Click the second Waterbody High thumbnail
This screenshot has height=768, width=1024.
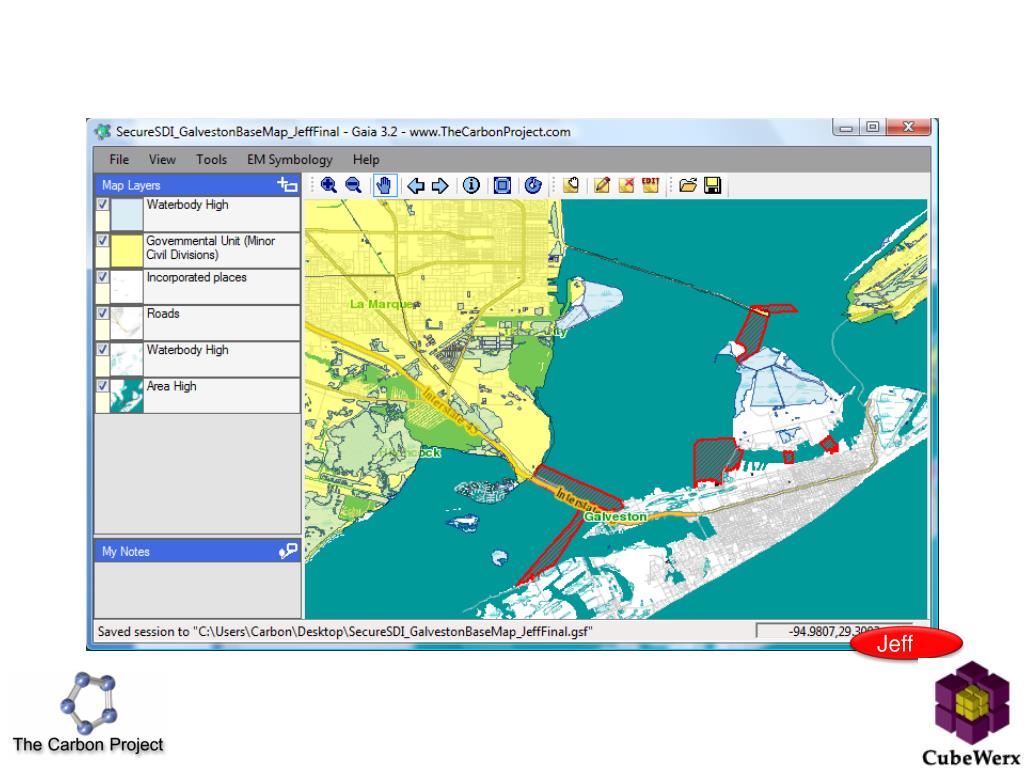click(127, 359)
